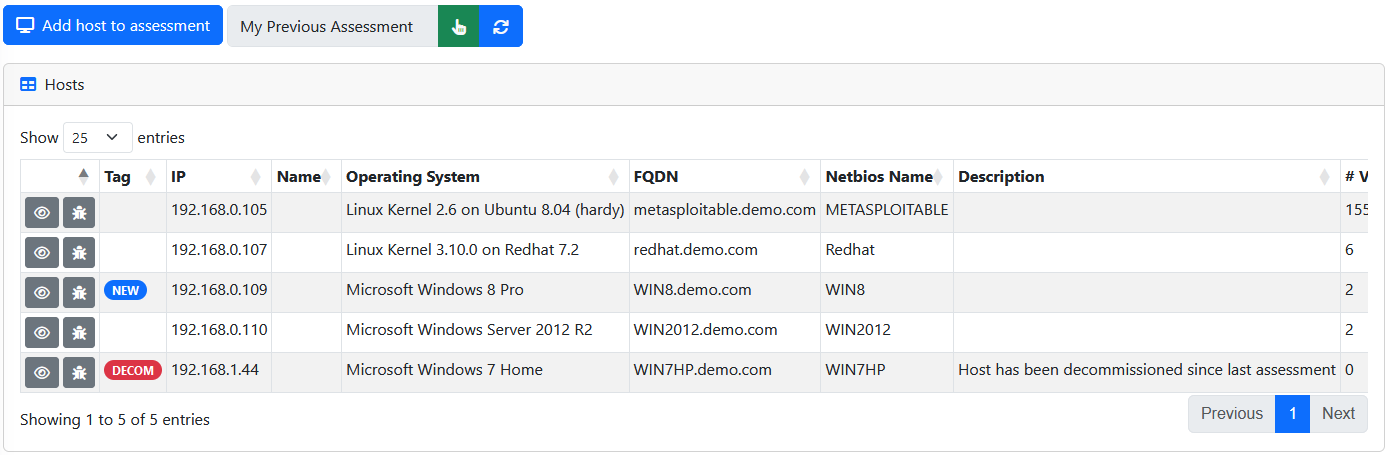Click the eye icon for 192.168.0.109
The image size is (1386, 455).
[x=41, y=293]
